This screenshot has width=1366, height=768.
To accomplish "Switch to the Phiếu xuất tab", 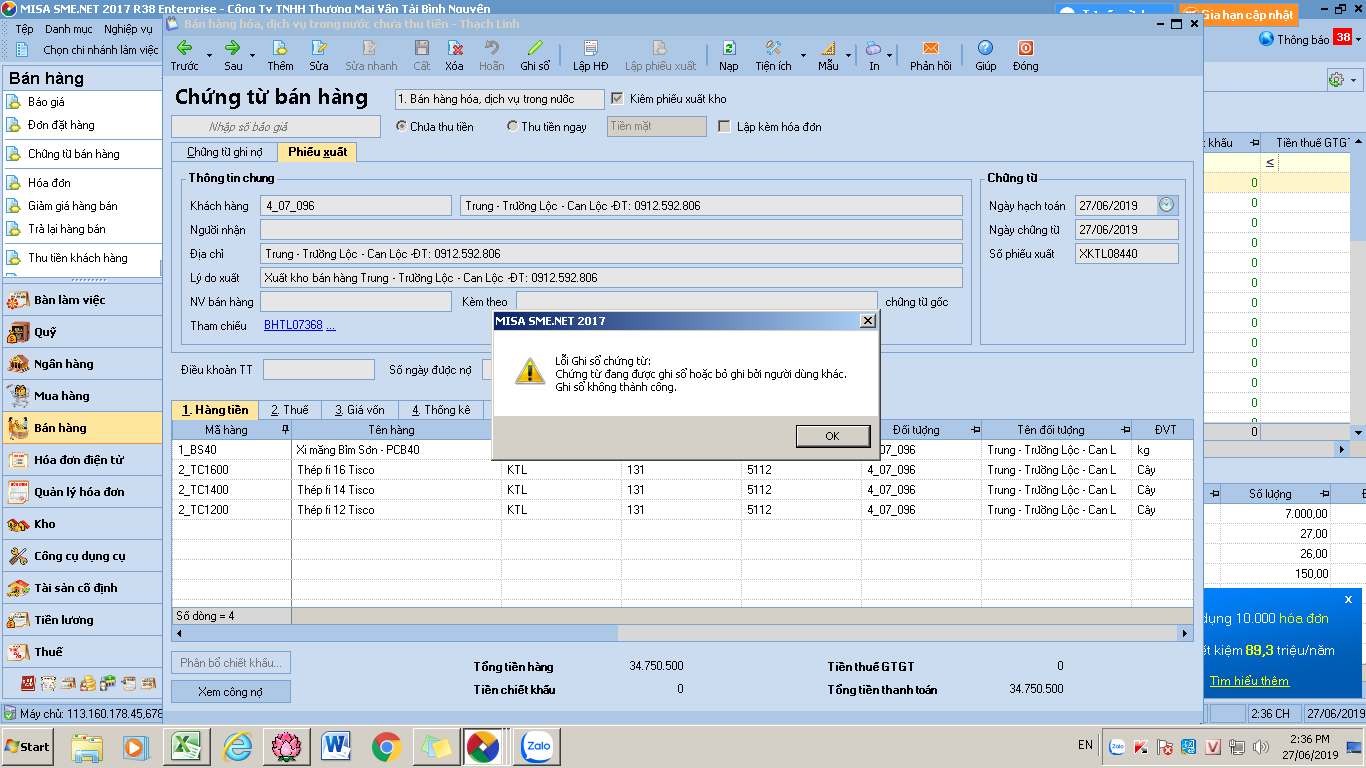I will tap(318, 153).
